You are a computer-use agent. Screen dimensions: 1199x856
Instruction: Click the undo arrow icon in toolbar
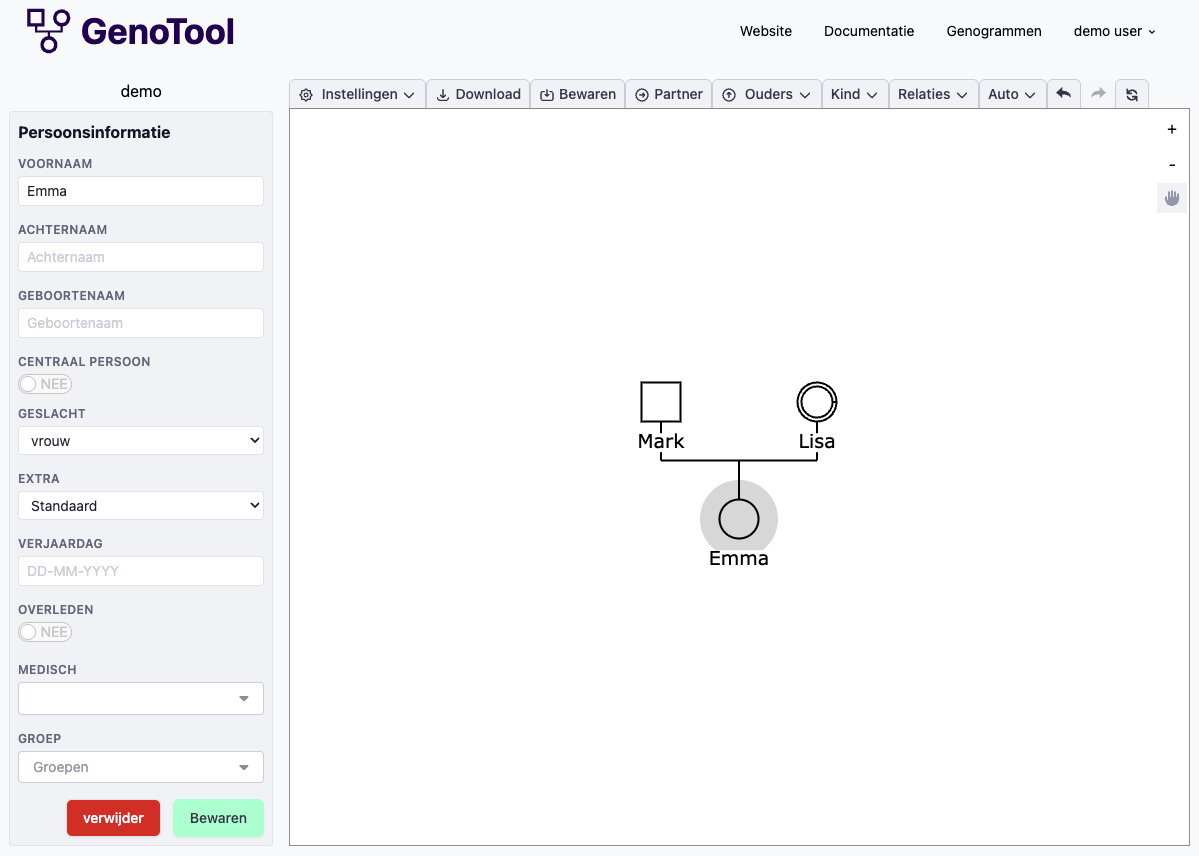coord(1063,94)
